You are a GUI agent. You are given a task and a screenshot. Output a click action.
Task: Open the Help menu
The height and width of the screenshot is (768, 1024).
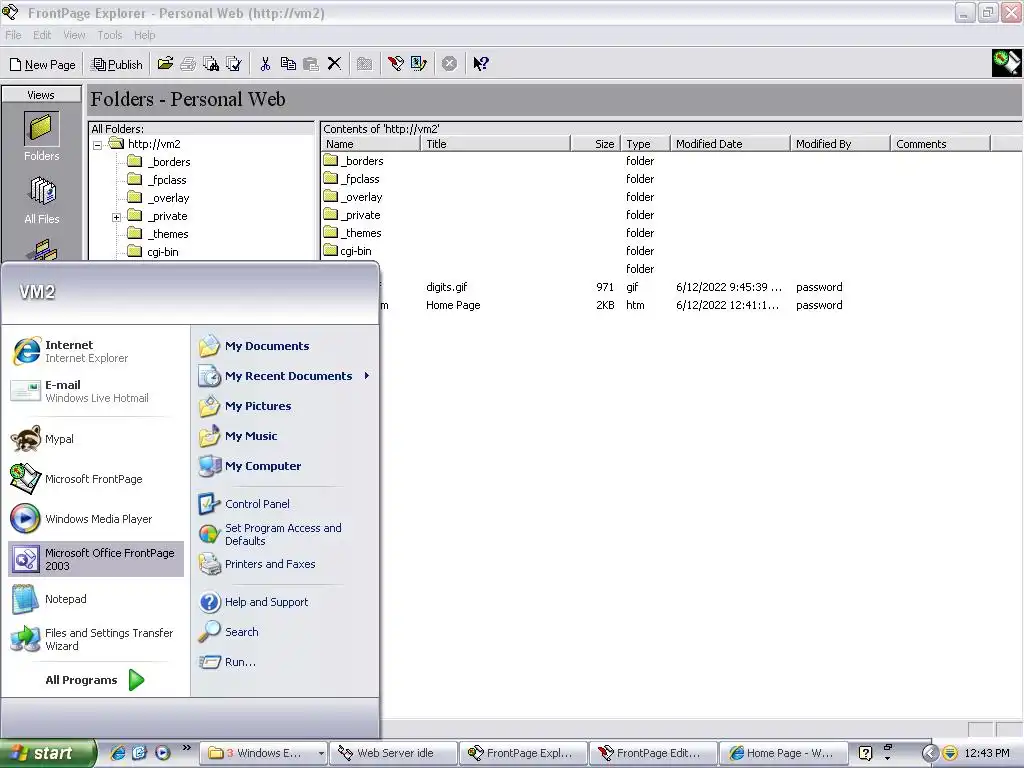click(x=144, y=35)
